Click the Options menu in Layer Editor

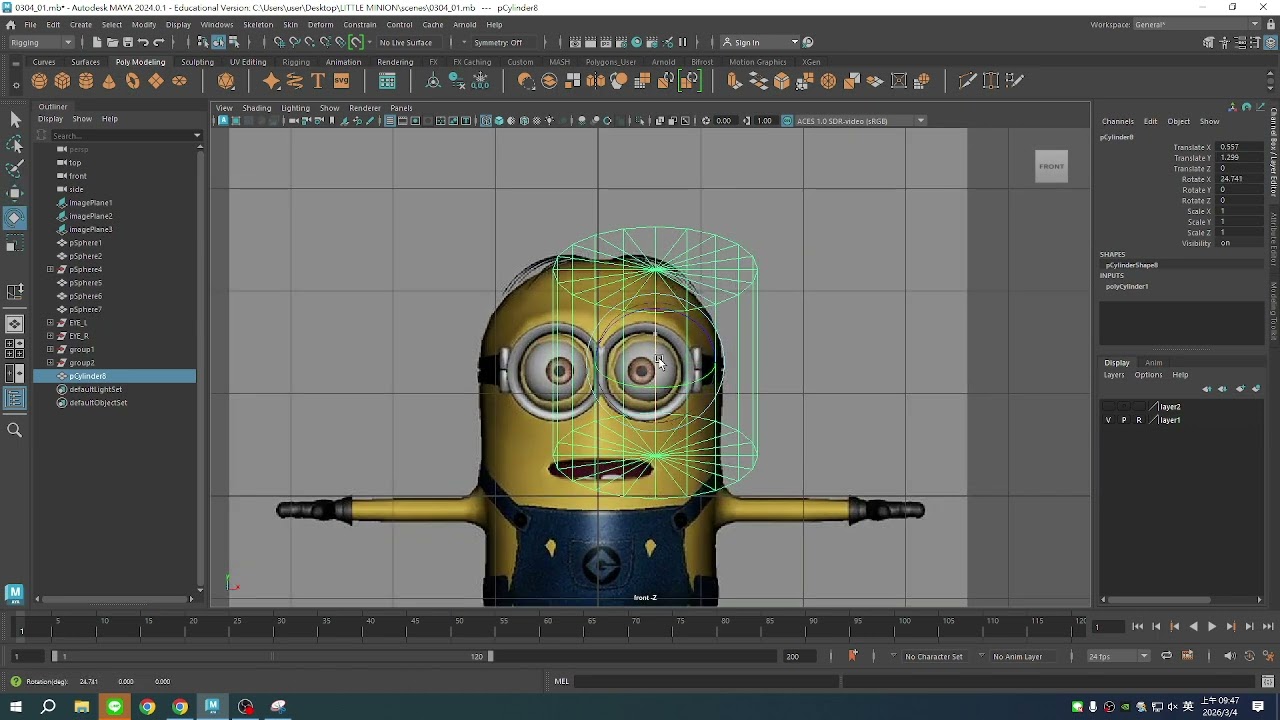1148,376
